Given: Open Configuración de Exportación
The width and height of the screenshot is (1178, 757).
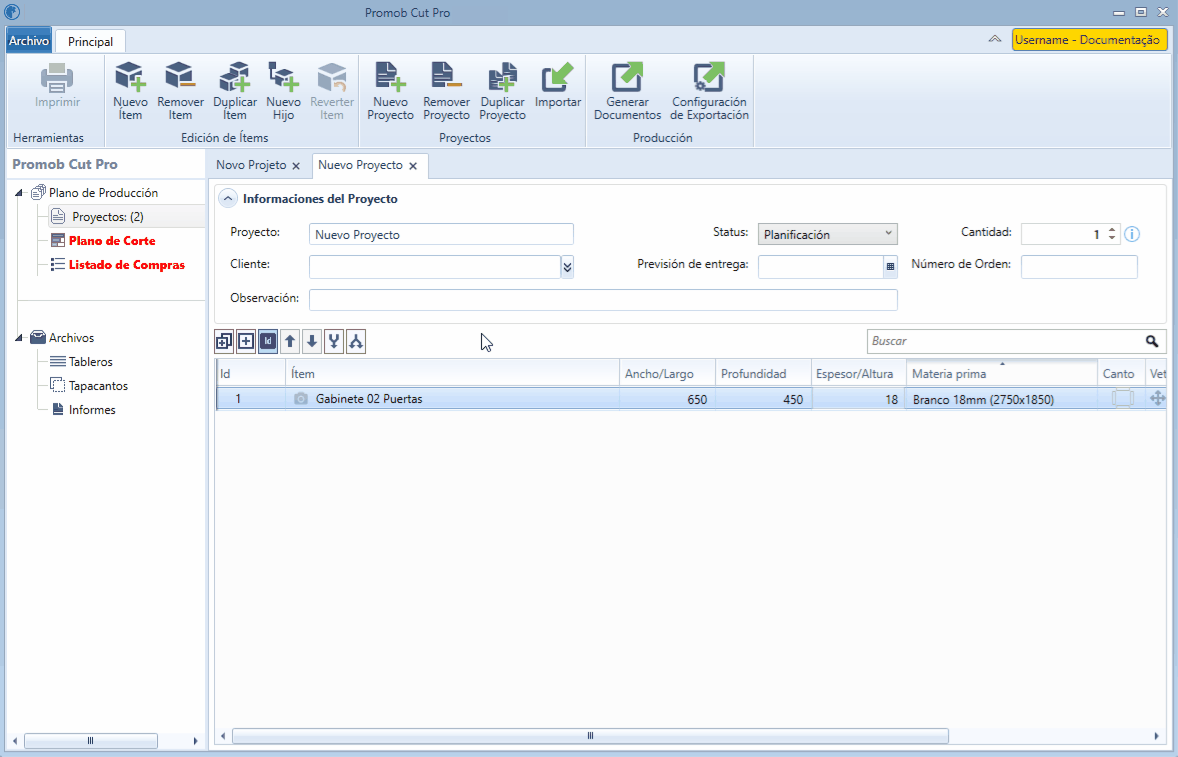Looking at the screenshot, I should click(x=709, y=91).
